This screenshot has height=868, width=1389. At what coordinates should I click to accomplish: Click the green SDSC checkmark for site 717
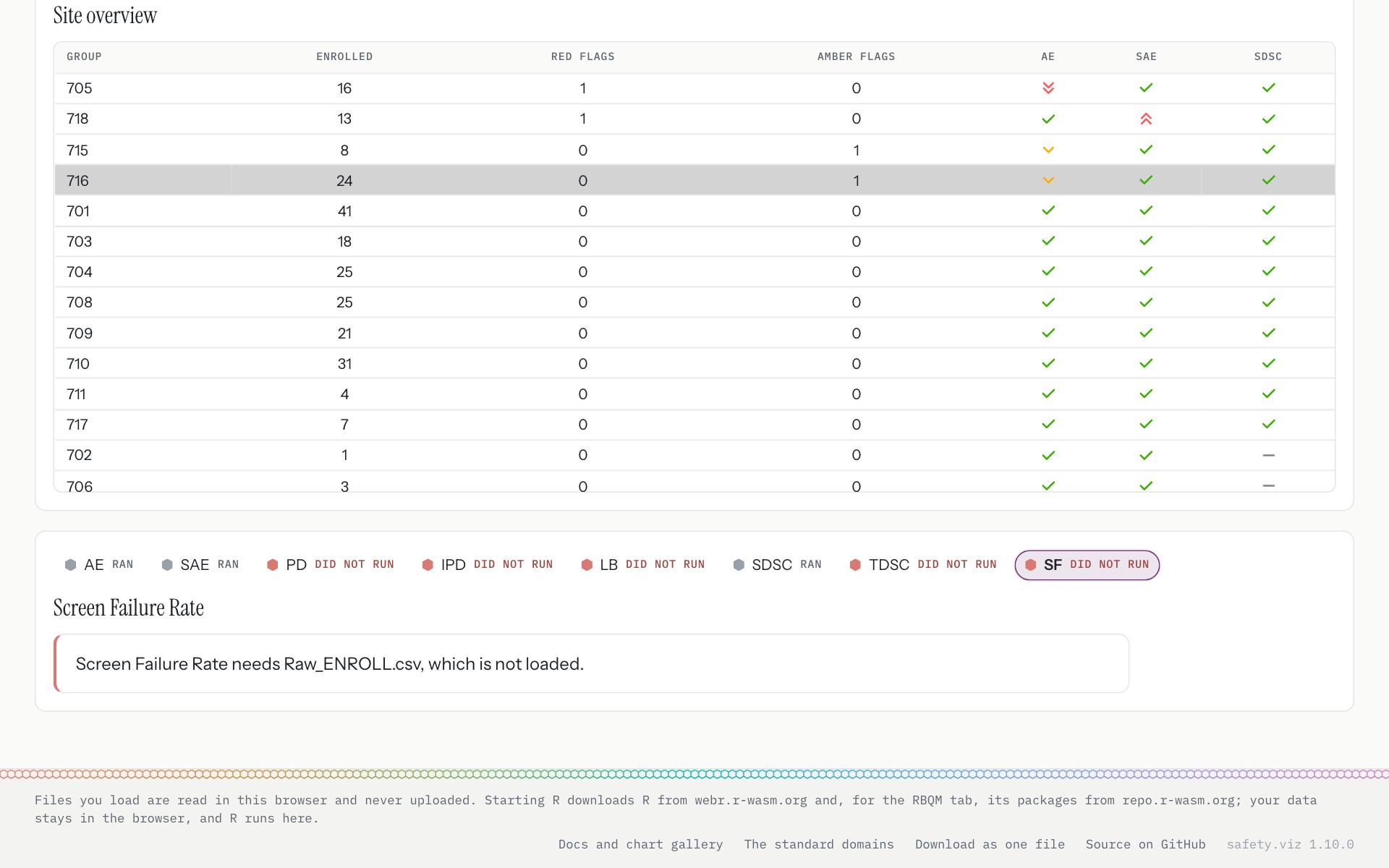point(1268,425)
